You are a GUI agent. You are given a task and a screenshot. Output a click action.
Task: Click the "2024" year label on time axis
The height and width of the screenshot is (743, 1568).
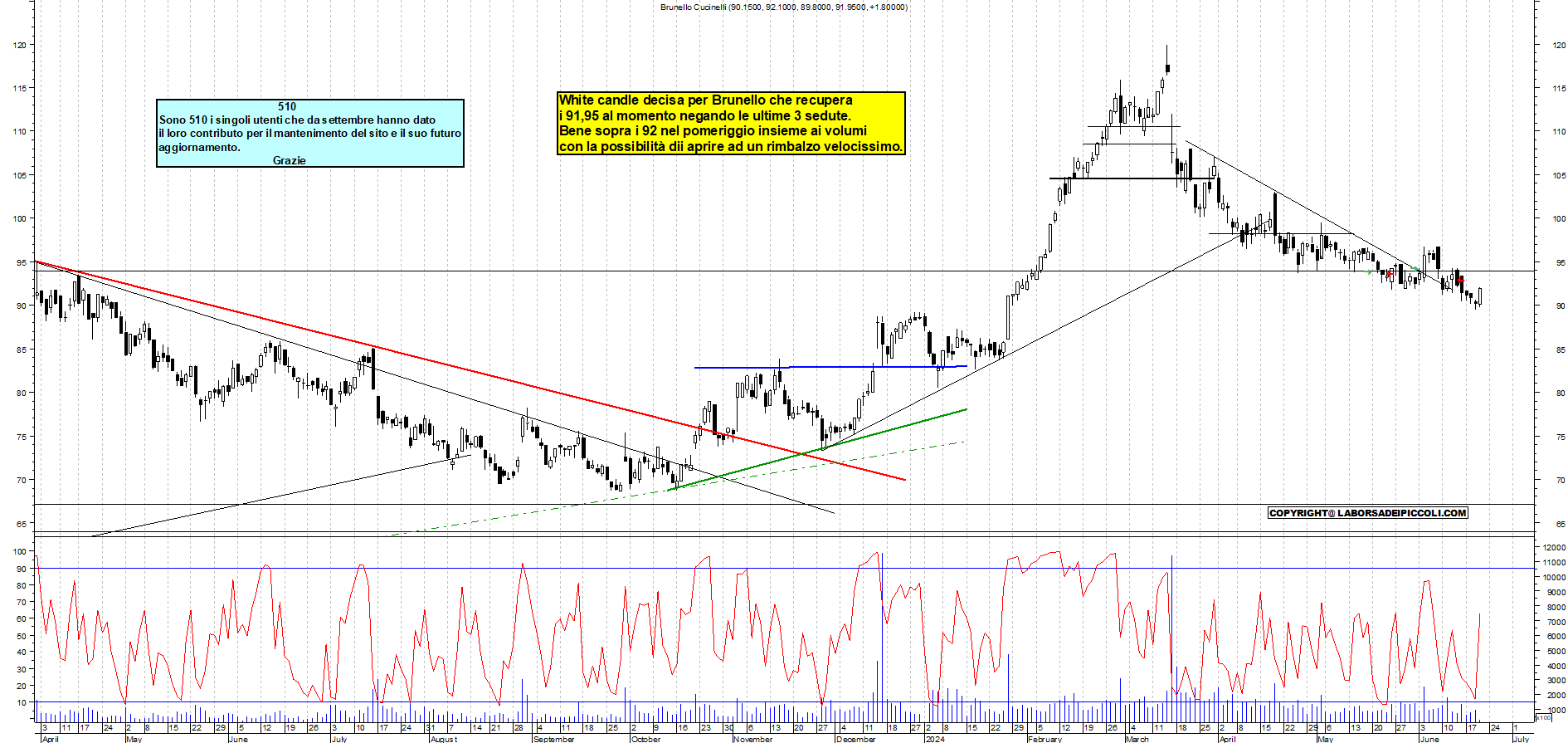(935, 739)
